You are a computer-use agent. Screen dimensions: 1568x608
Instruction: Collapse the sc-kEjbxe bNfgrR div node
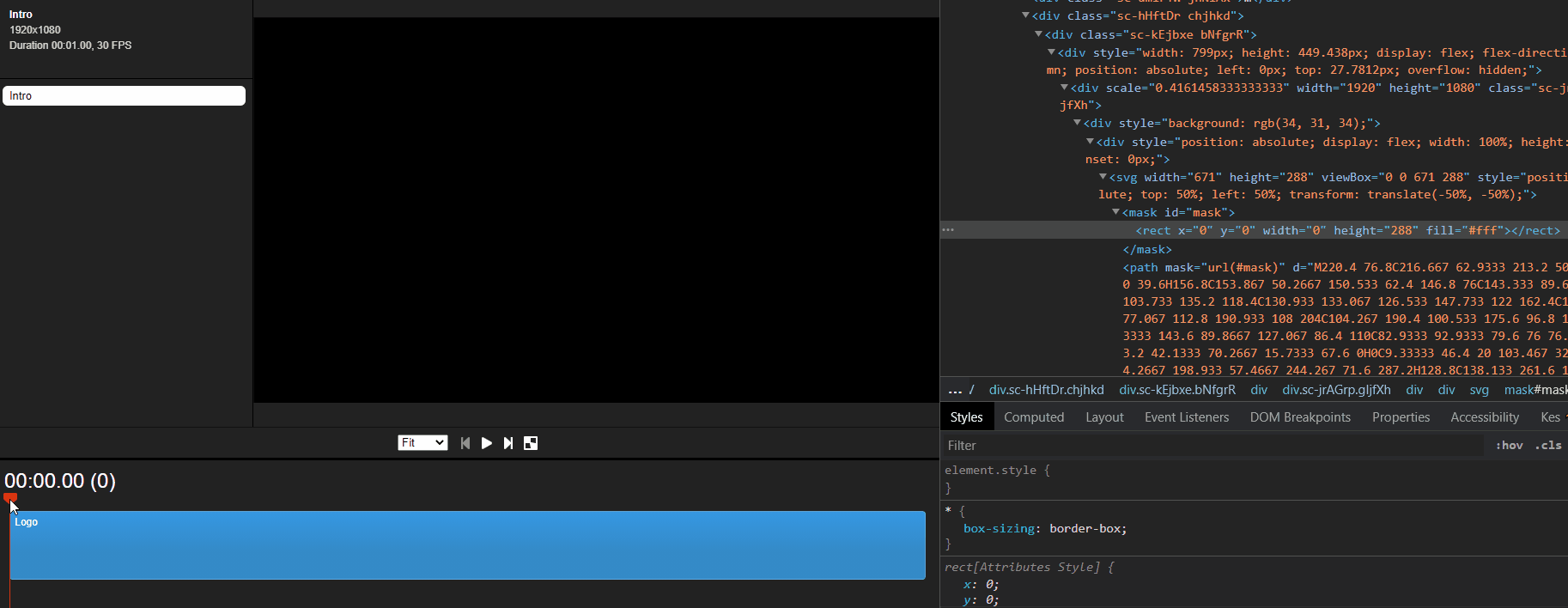click(x=1039, y=34)
